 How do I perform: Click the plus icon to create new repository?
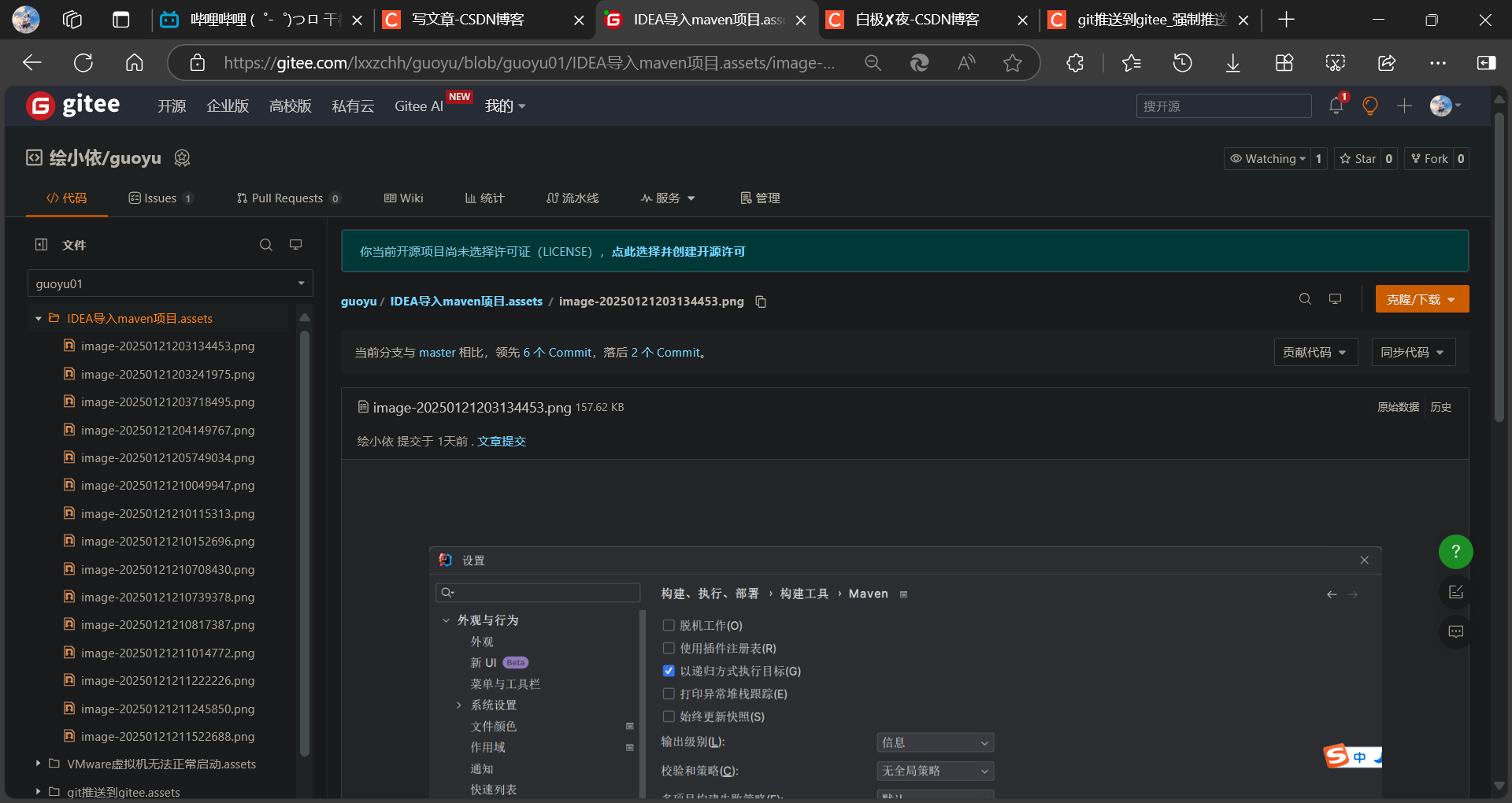tap(1404, 105)
